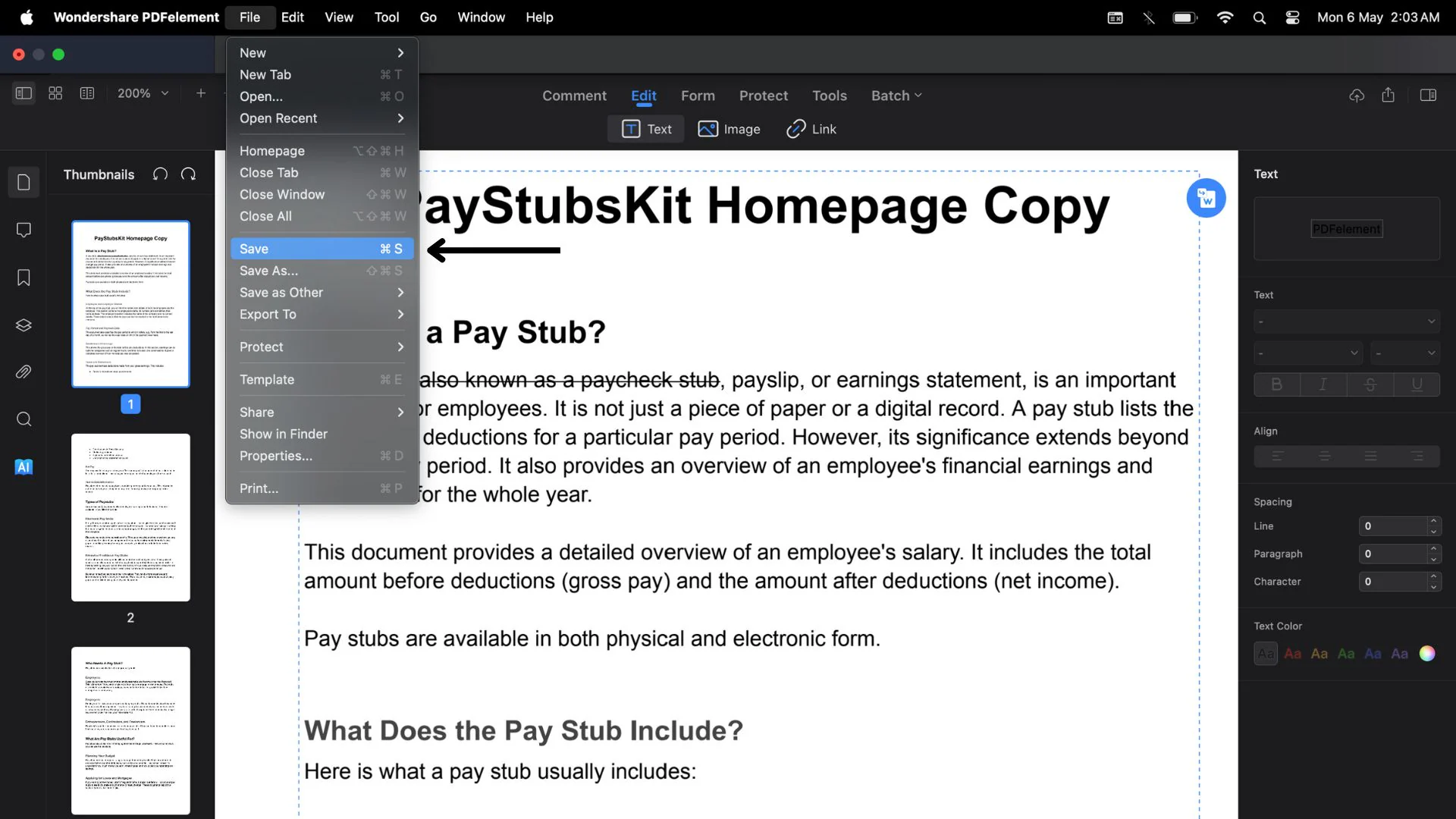Open the Thumbnails page panel icon
The image size is (1456, 819).
pyautogui.click(x=24, y=183)
